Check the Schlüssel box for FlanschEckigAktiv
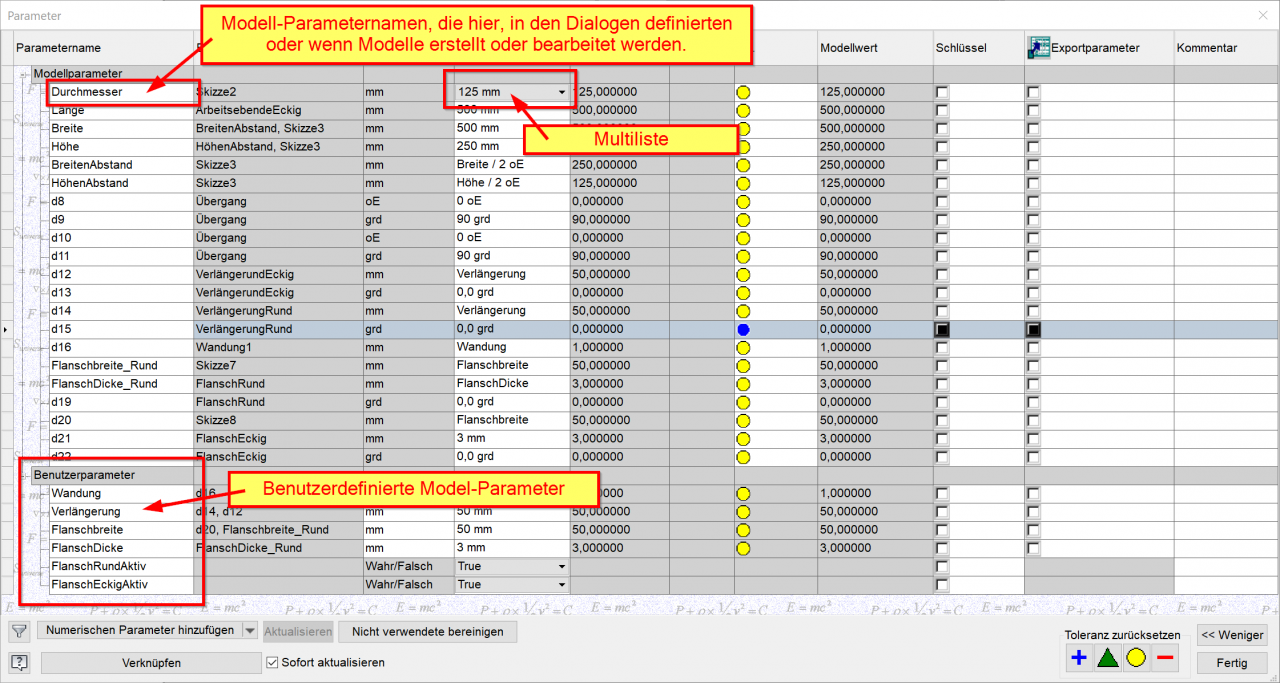Viewport: 1280px width, 683px height. tap(942, 585)
